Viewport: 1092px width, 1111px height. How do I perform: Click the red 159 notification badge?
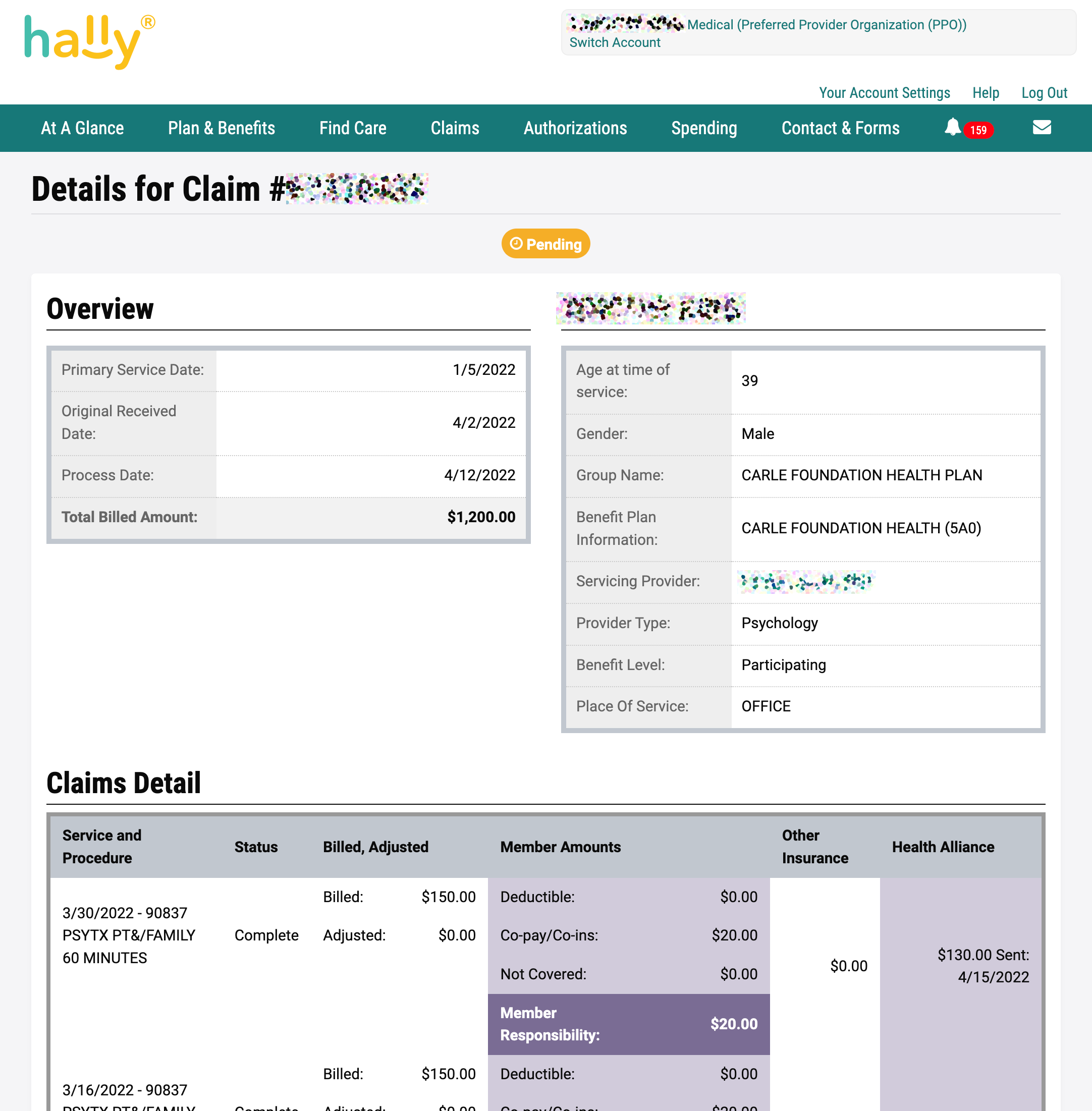tap(978, 130)
